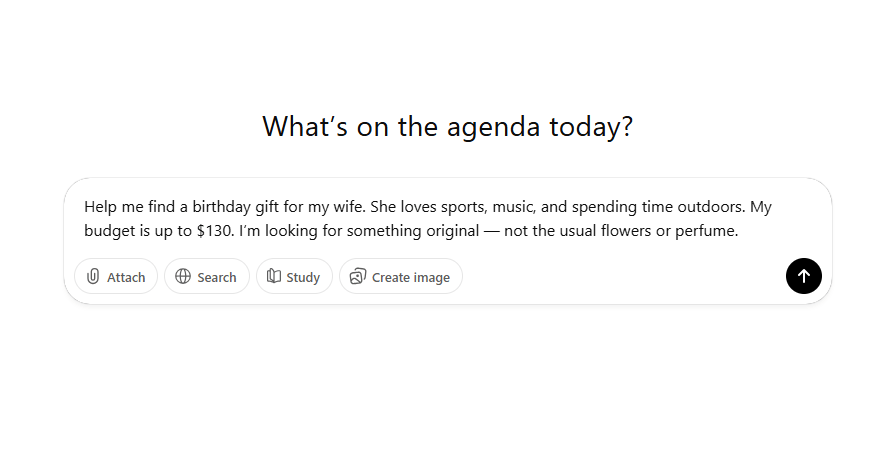The width and height of the screenshot is (896, 474).
Task: Enable web Search for this prompt
Action: tap(205, 277)
